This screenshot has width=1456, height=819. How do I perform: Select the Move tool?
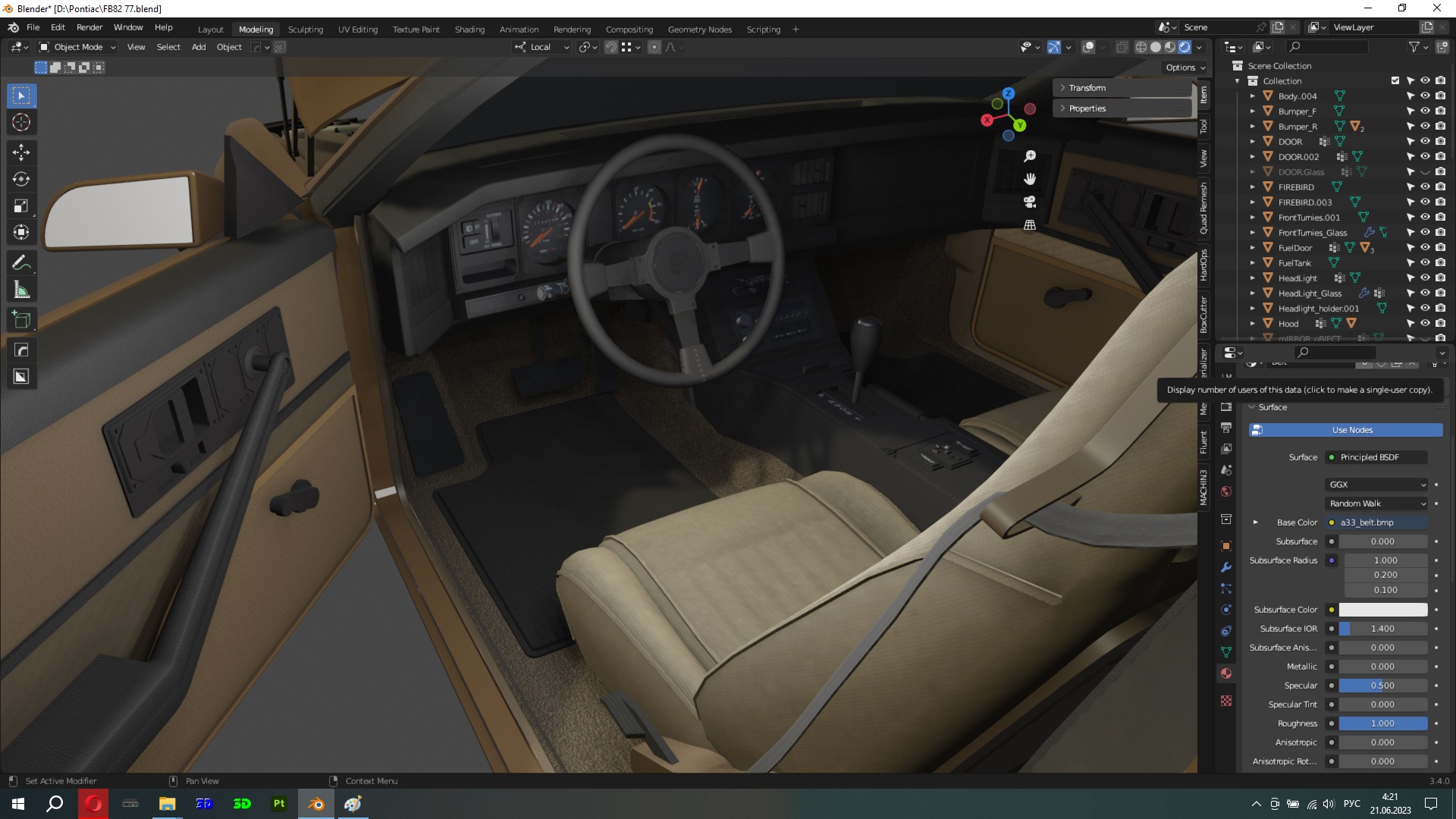(21, 152)
